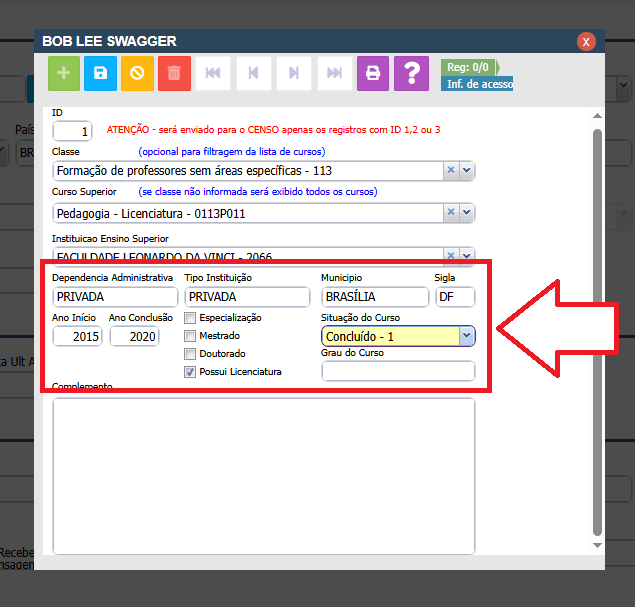635x607 pixels.
Task: Save the record with the blue disk icon
Action: point(101,73)
